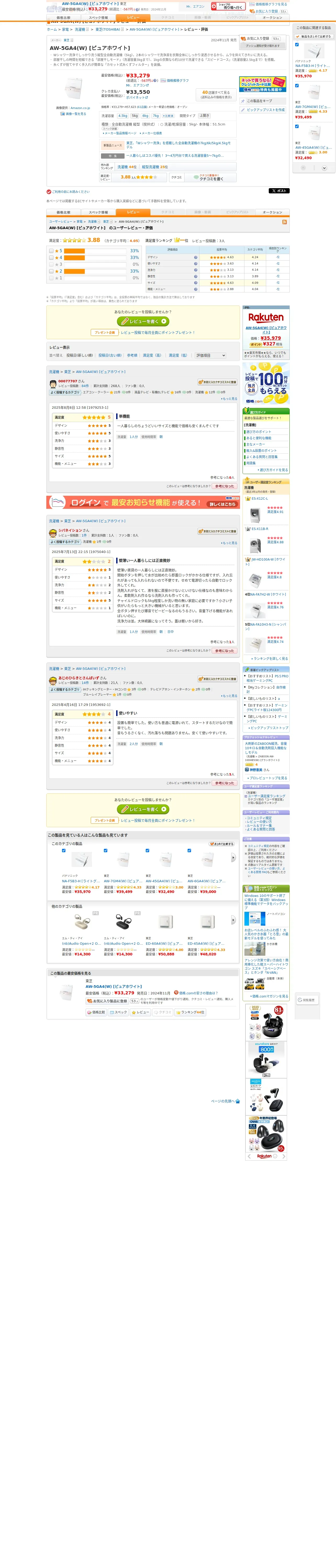Open 画像一覧を見る under product photo
The width and height of the screenshot is (336, 1568).
pos(73,114)
